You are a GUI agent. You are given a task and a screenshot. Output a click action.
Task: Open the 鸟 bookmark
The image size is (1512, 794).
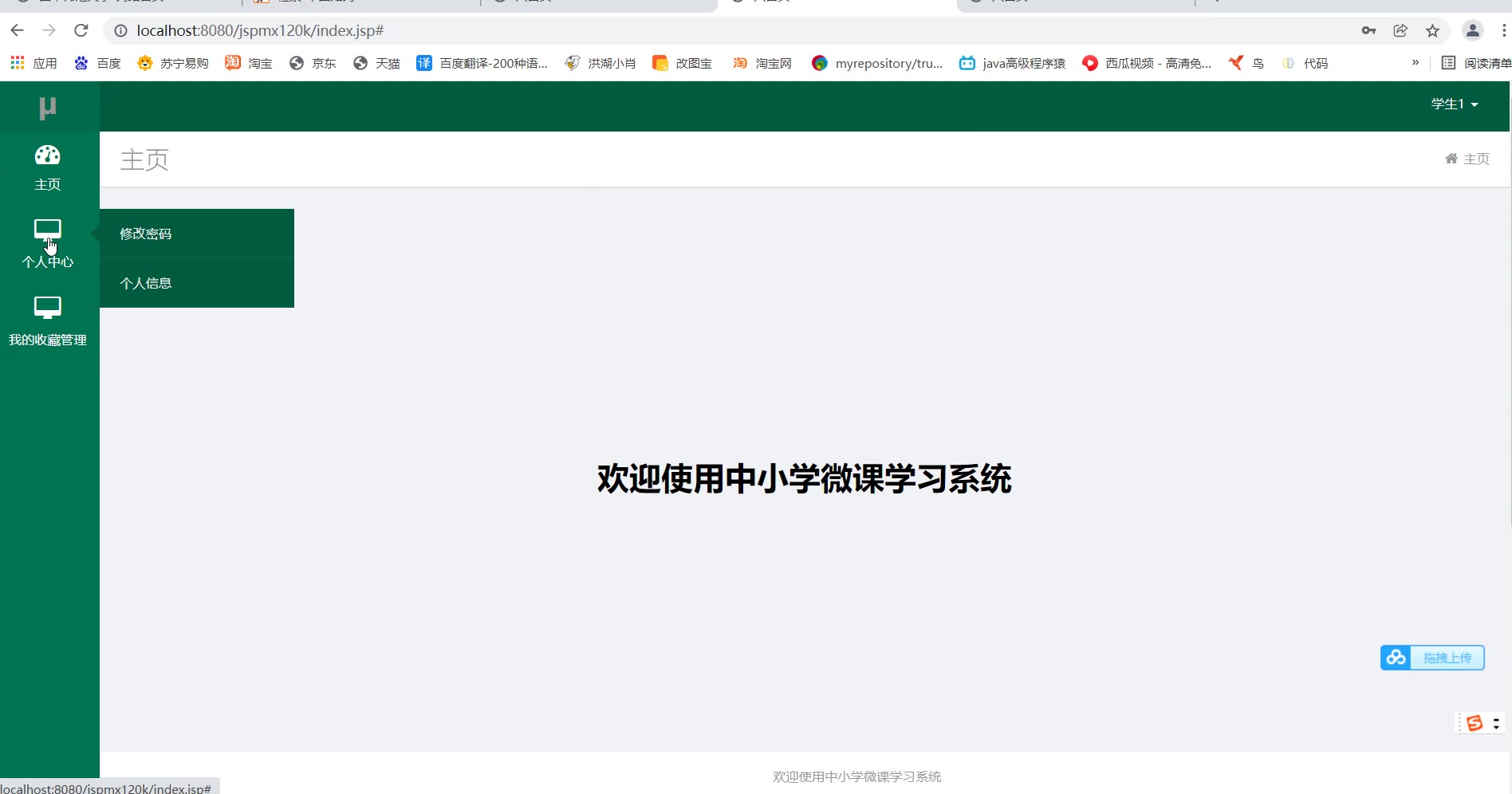pos(1246,63)
